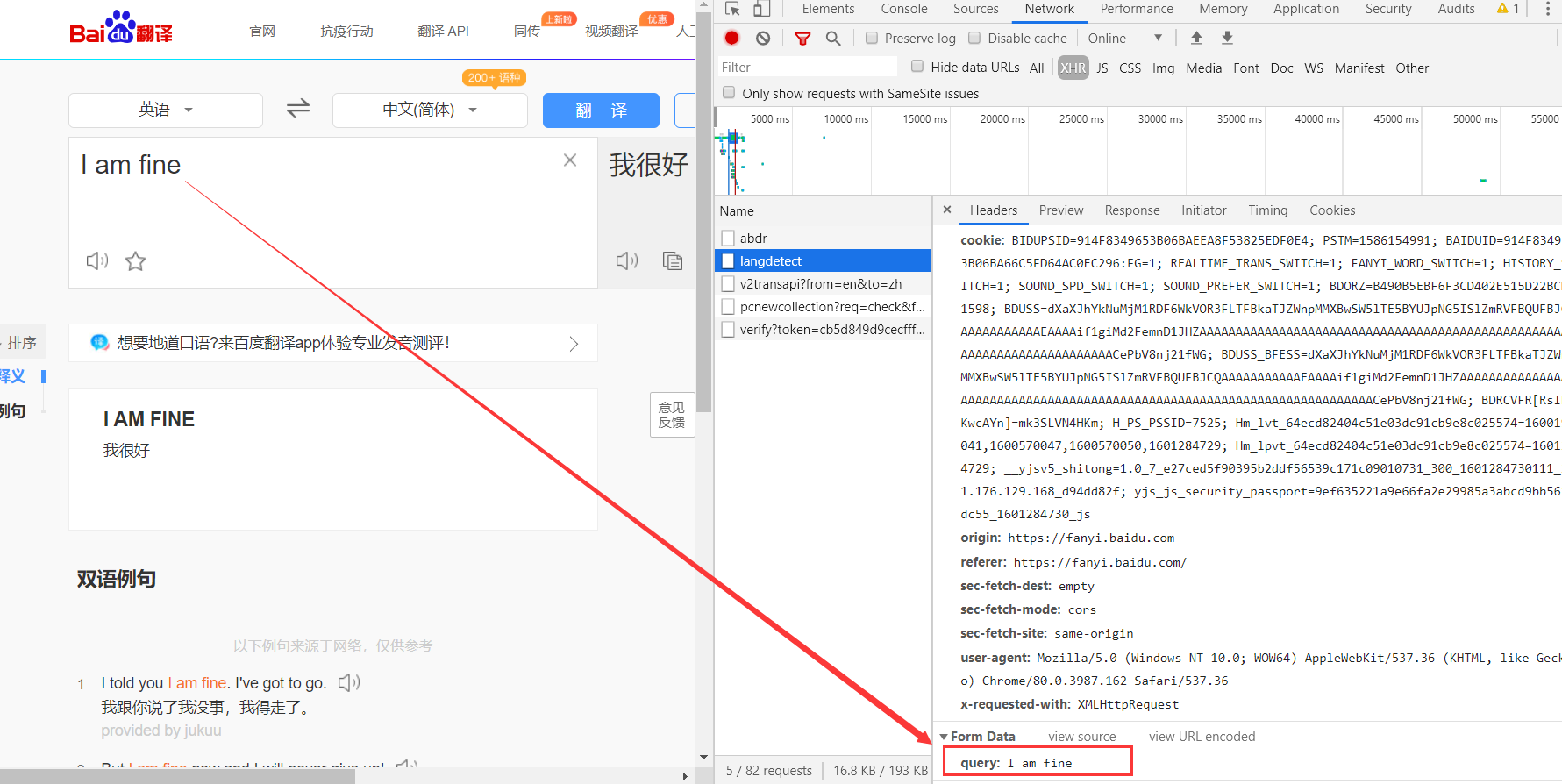Open the Response tab of request
Viewport: 1562px width, 784px height.
click(x=1132, y=210)
